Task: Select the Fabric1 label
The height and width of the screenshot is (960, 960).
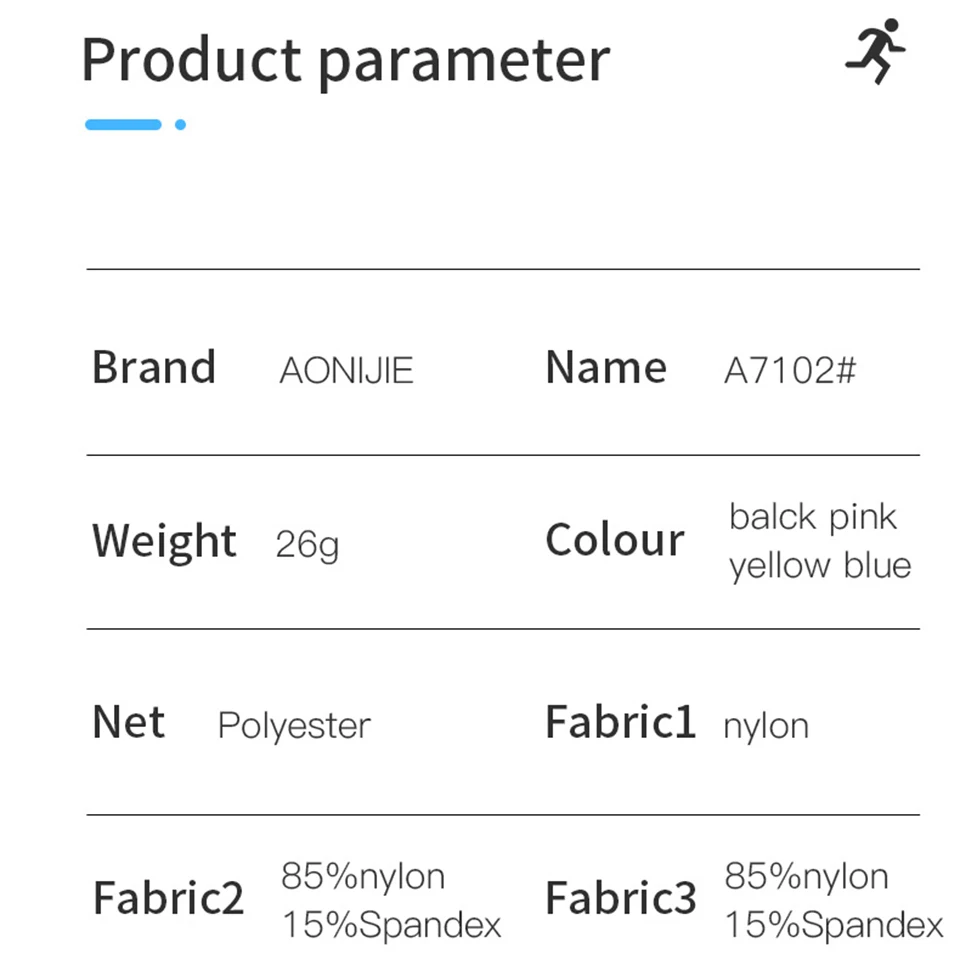Action: (620, 722)
